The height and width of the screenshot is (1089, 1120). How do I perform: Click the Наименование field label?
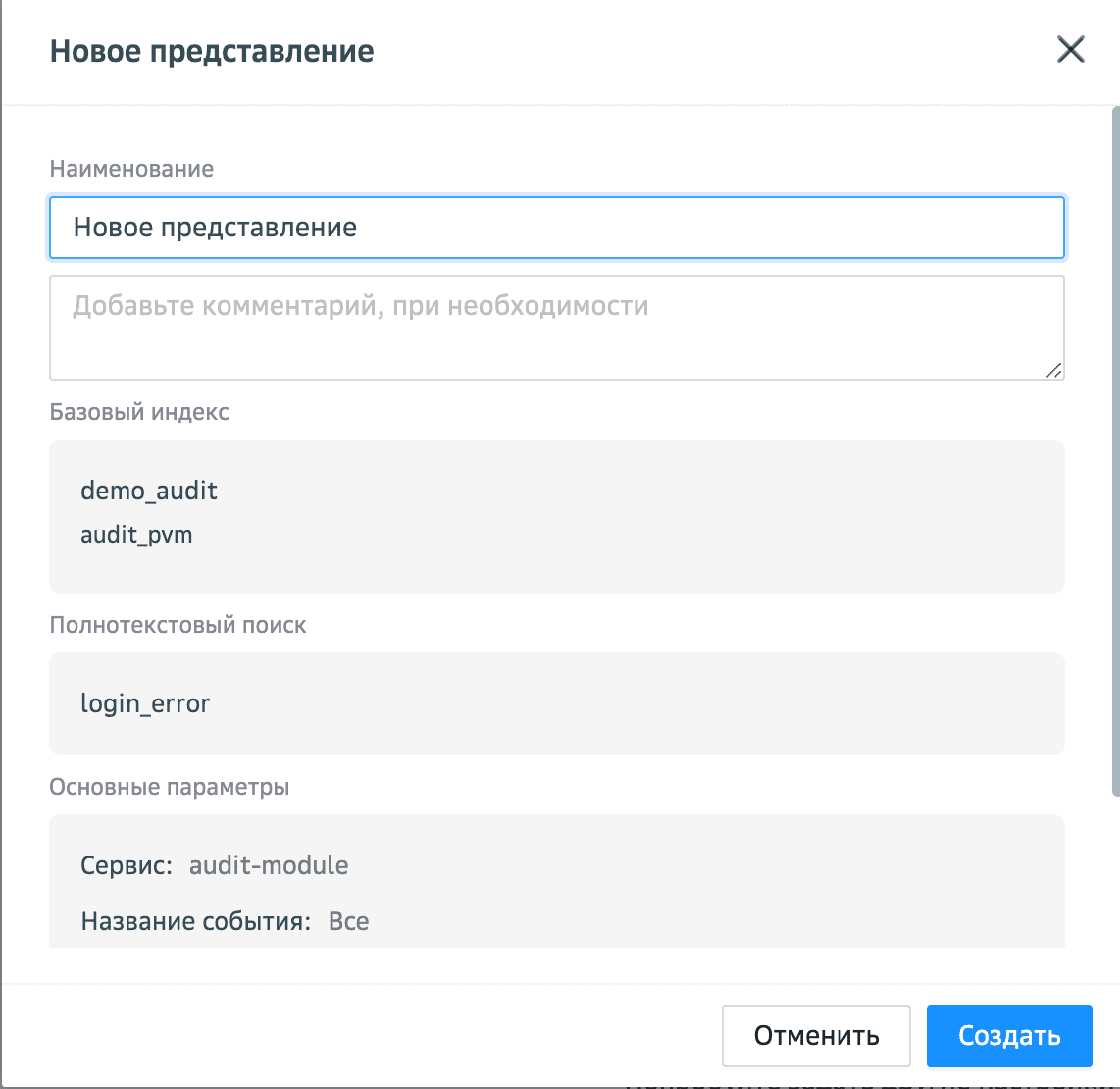tap(131, 169)
